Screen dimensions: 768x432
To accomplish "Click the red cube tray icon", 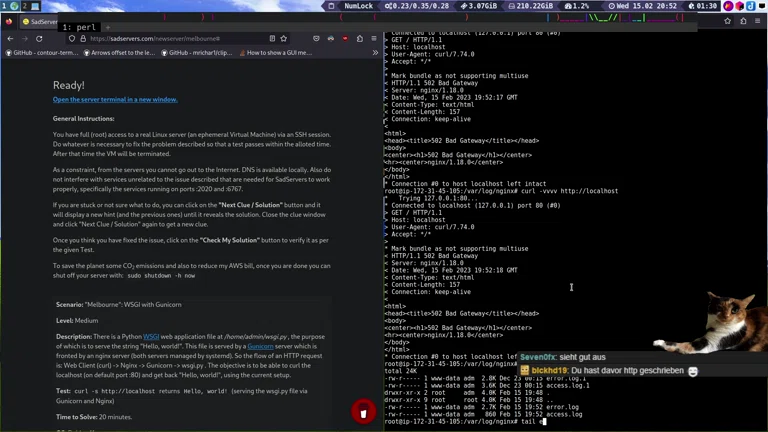I will 740,6.
